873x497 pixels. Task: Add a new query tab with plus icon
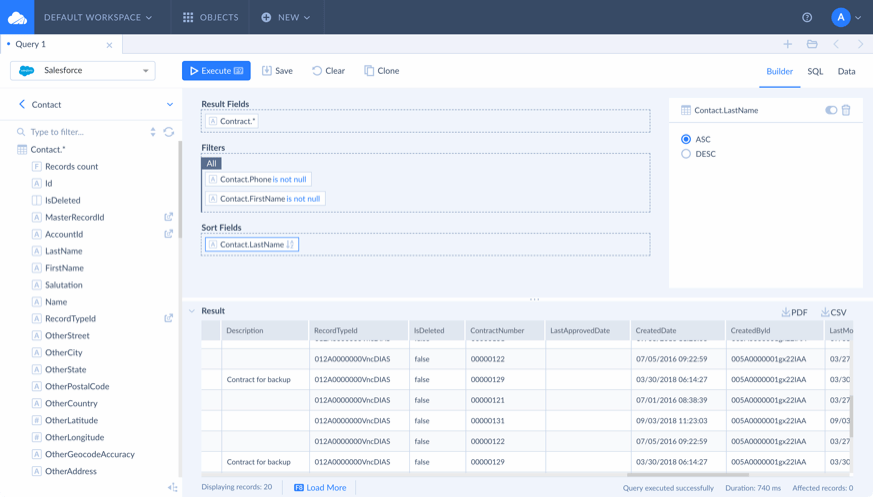pos(787,44)
